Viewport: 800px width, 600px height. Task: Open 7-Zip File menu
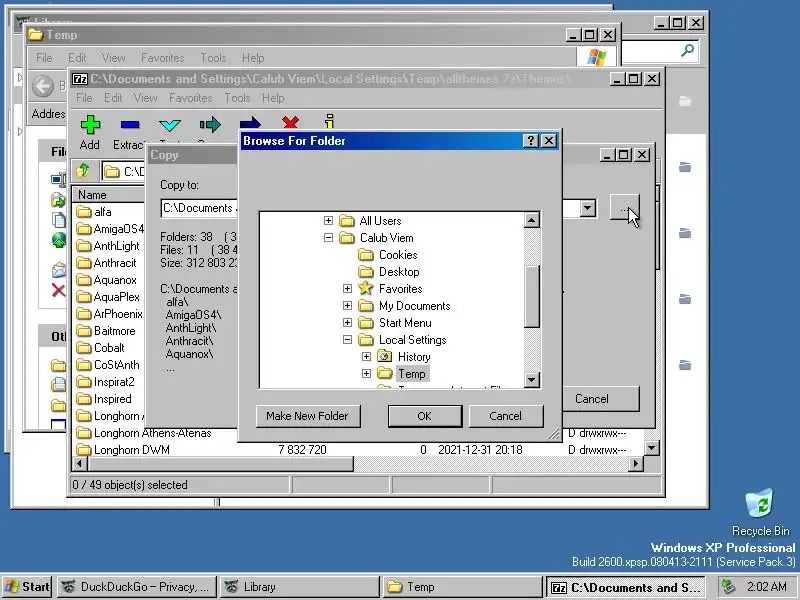[84, 98]
